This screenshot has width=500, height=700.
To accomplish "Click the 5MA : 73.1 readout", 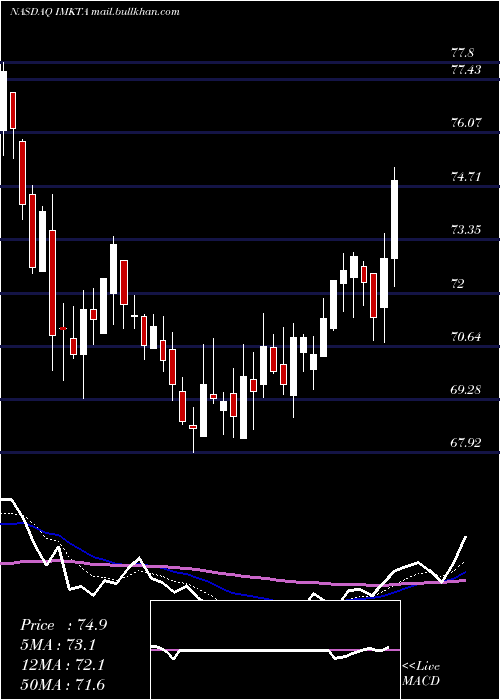I will point(58,645).
